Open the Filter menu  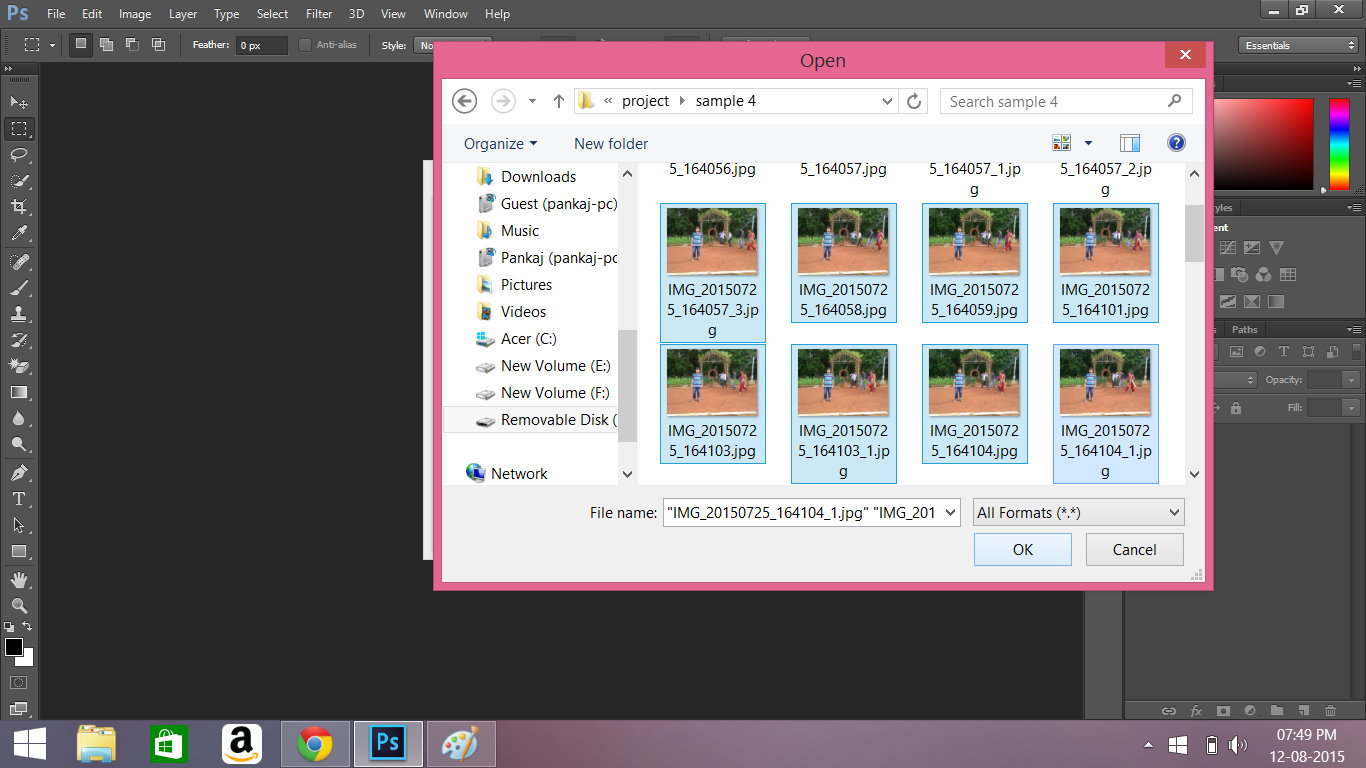click(x=319, y=14)
